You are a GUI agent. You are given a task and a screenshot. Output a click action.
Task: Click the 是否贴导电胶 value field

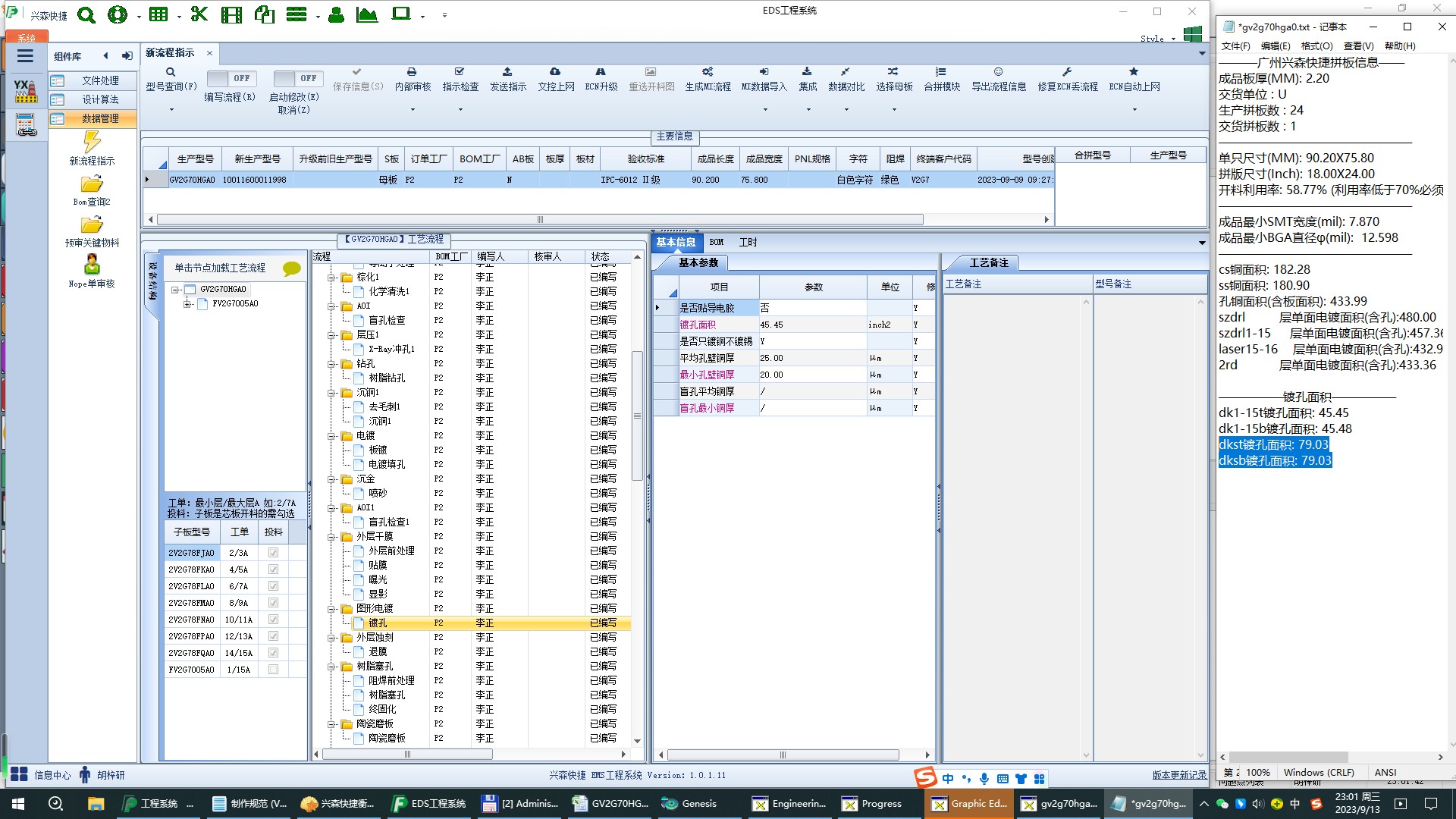[x=812, y=308]
